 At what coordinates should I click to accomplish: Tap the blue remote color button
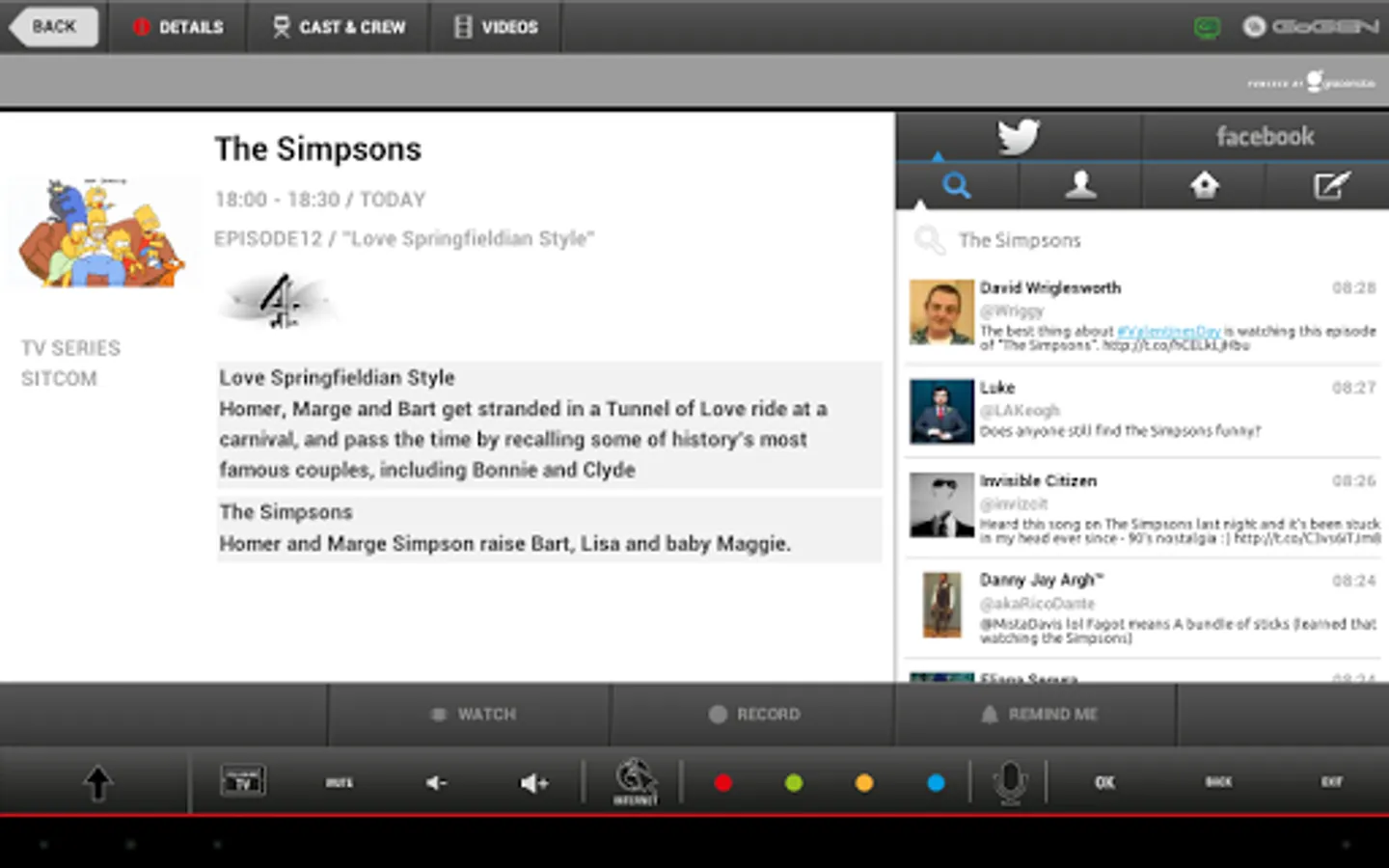(x=936, y=783)
